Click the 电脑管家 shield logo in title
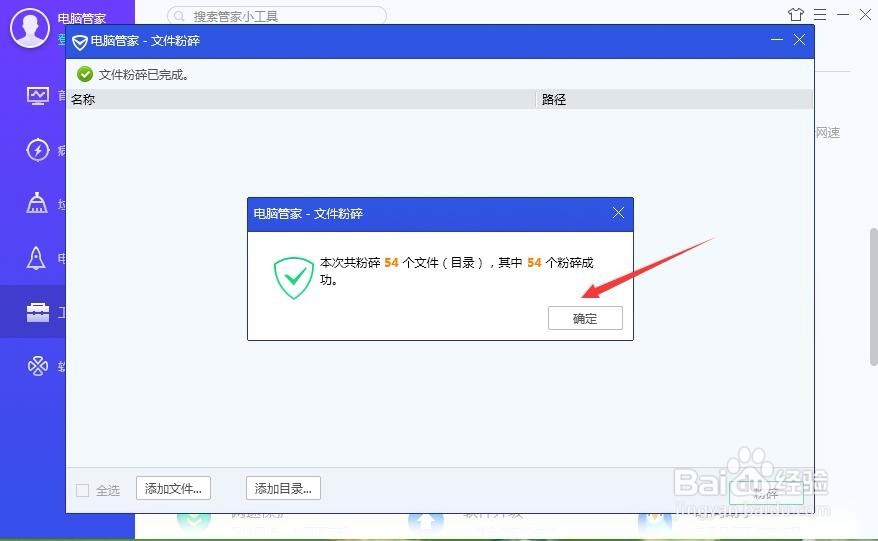Screen dimensions: 878x541 coord(80,42)
